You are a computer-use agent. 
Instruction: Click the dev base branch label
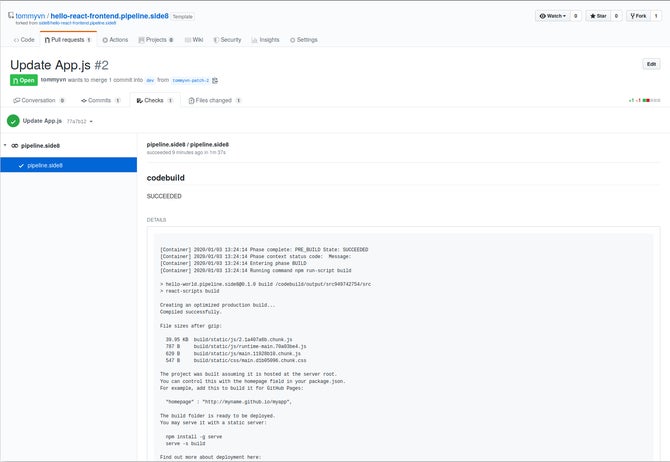(x=150, y=80)
